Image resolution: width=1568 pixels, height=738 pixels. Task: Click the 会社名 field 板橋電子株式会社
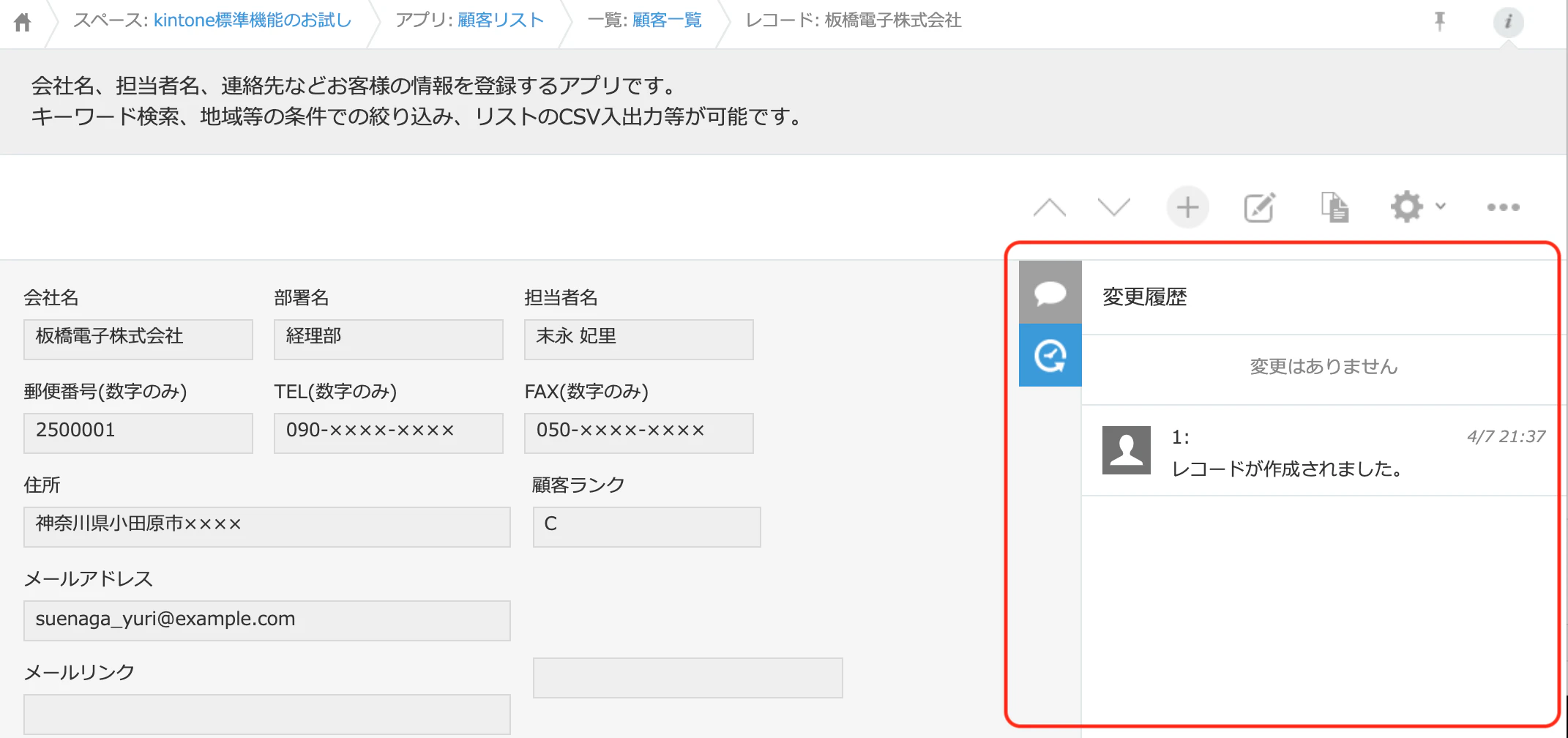(138, 340)
